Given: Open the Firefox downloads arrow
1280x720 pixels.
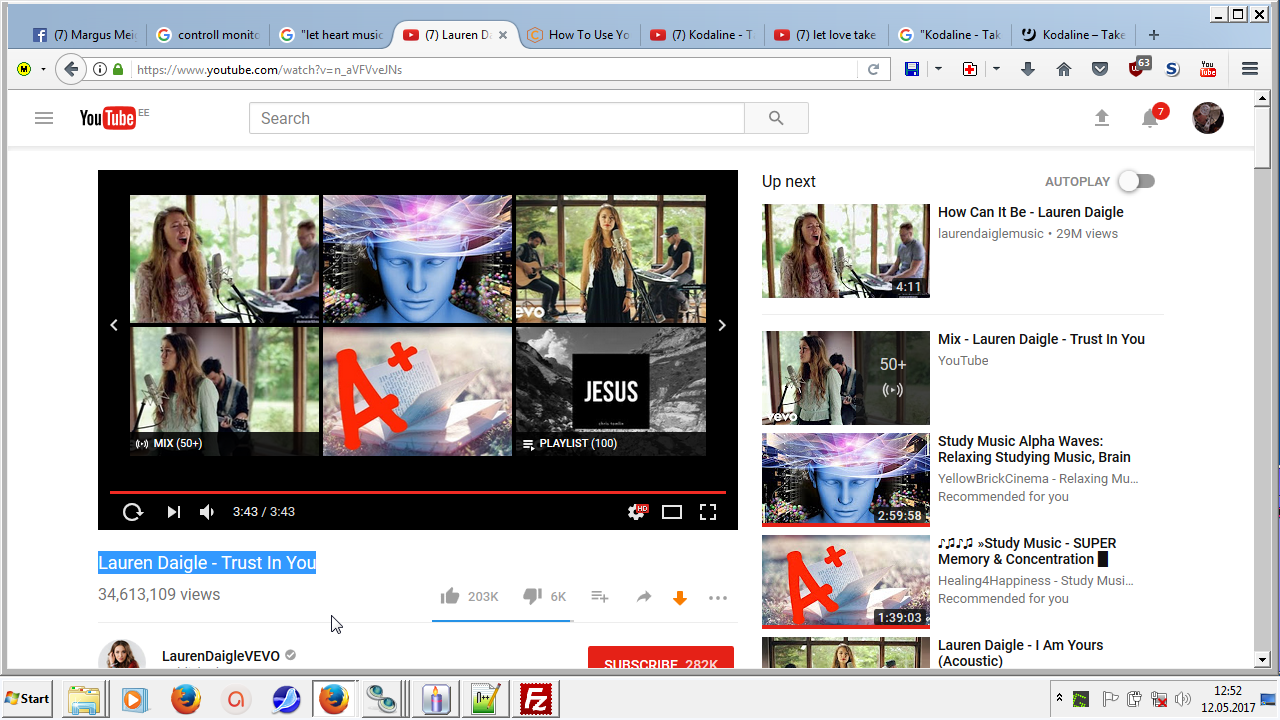Looking at the screenshot, I should pos(1028,69).
